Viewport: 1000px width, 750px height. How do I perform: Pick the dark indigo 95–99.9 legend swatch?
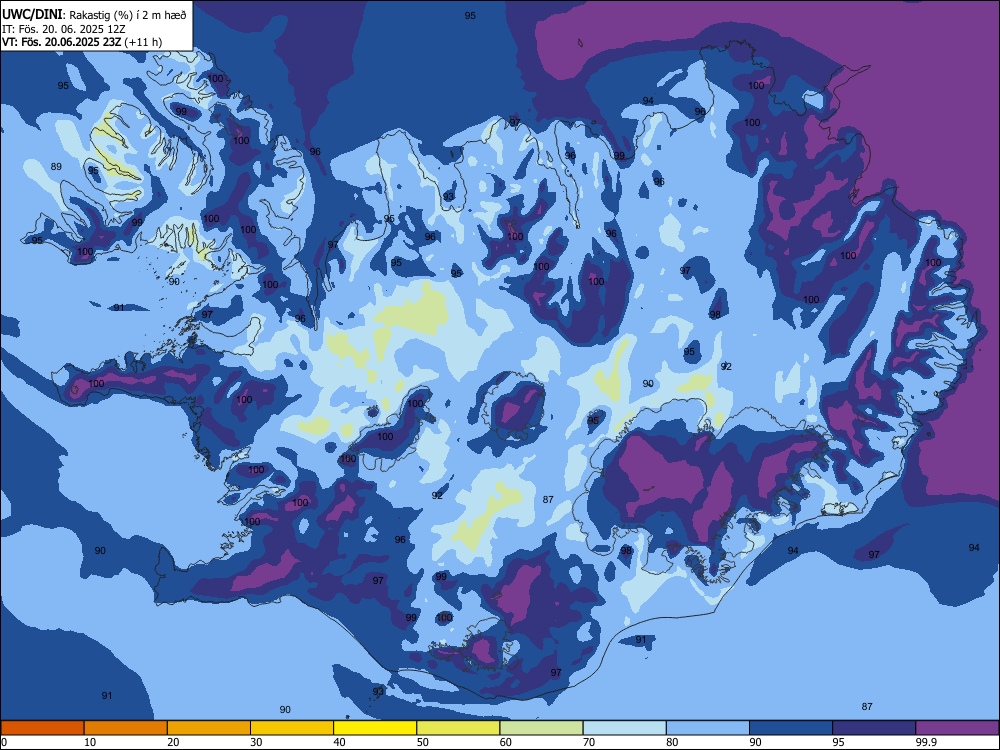pyautogui.click(x=874, y=728)
